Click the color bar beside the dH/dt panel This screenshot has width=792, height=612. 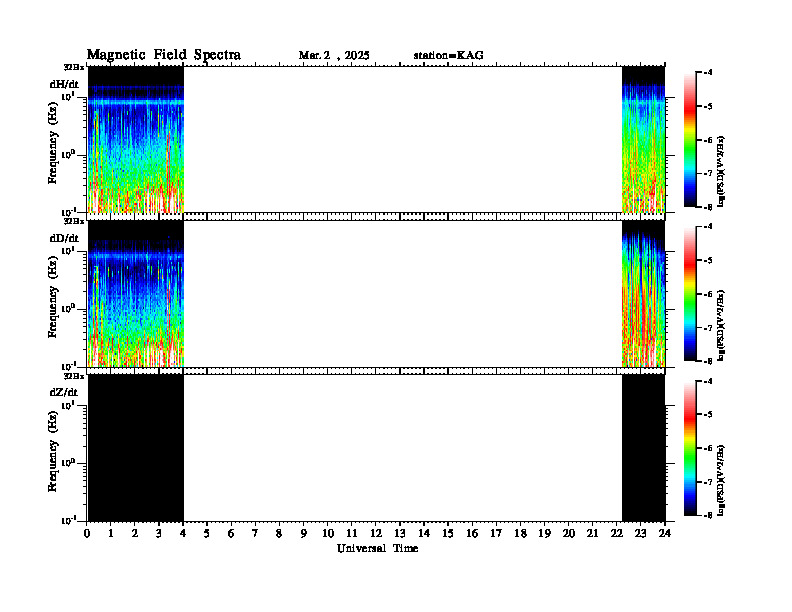tap(690, 140)
